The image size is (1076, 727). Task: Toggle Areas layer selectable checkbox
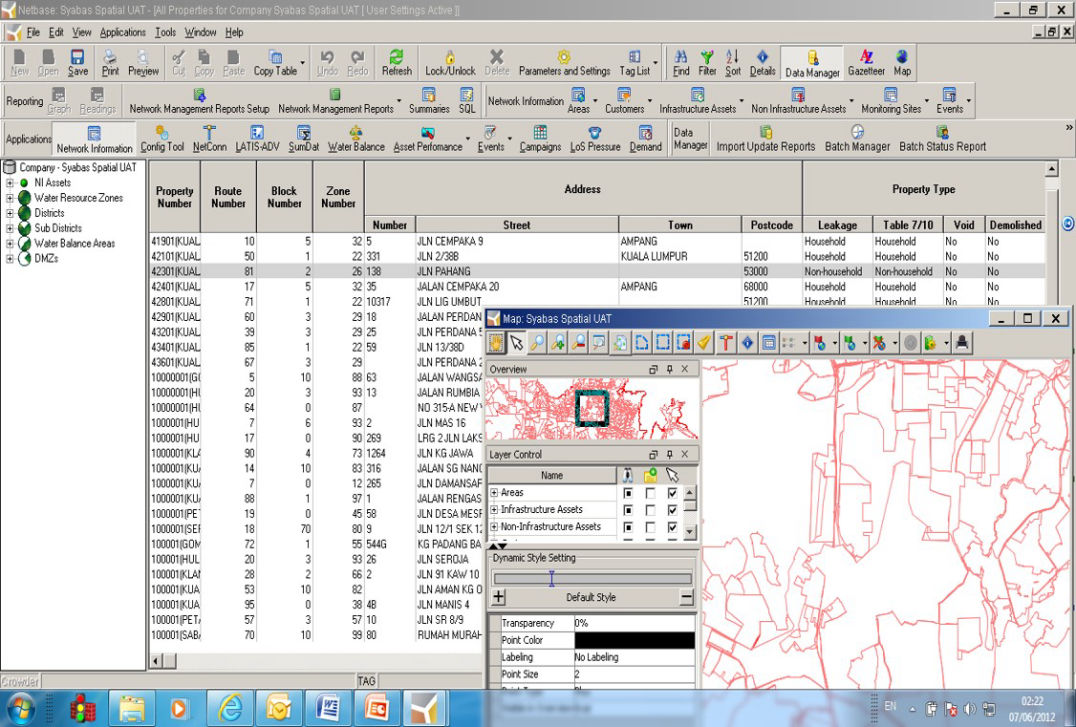tap(672, 493)
